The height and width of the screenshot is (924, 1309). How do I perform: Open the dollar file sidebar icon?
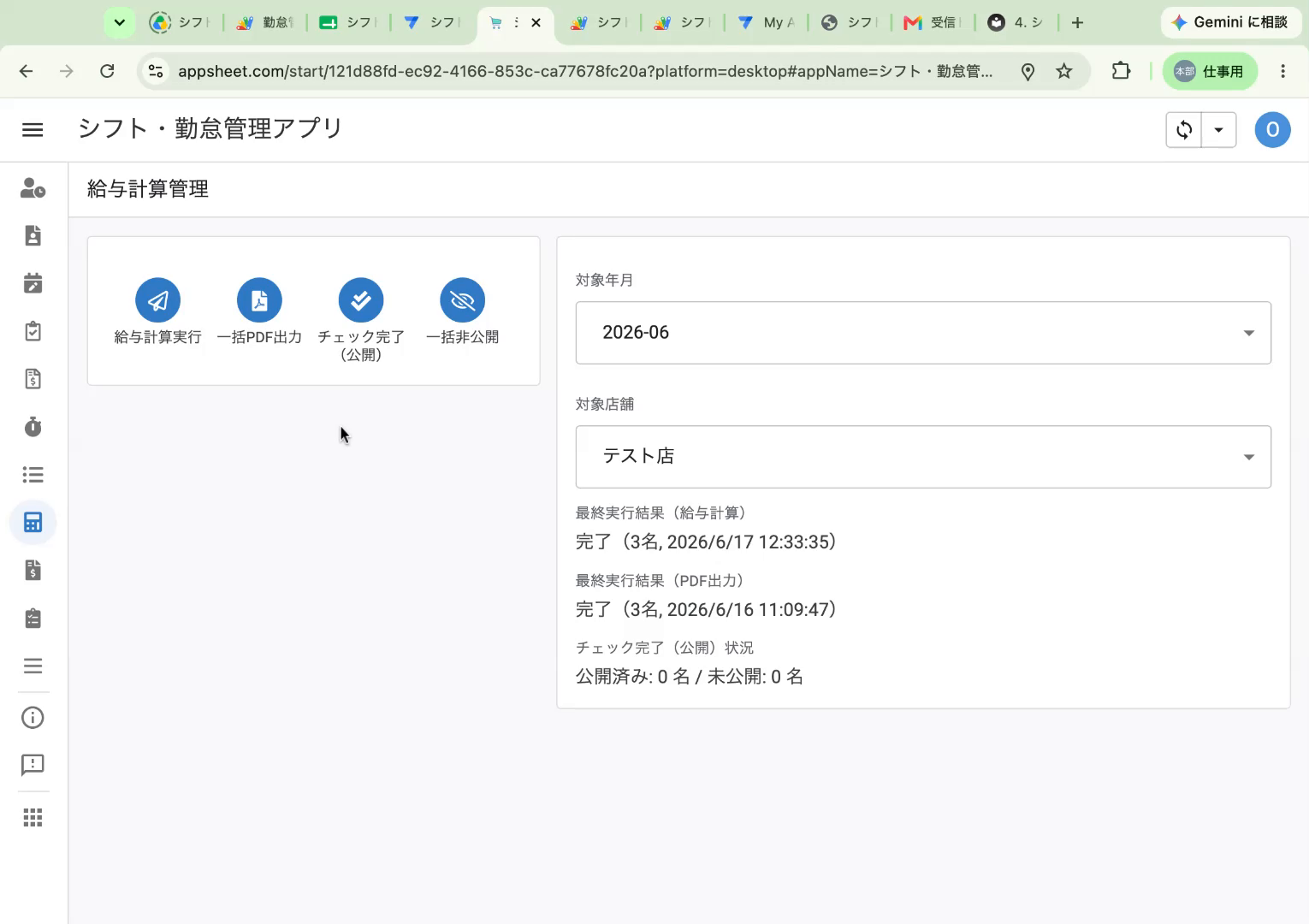(x=33, y=571)
